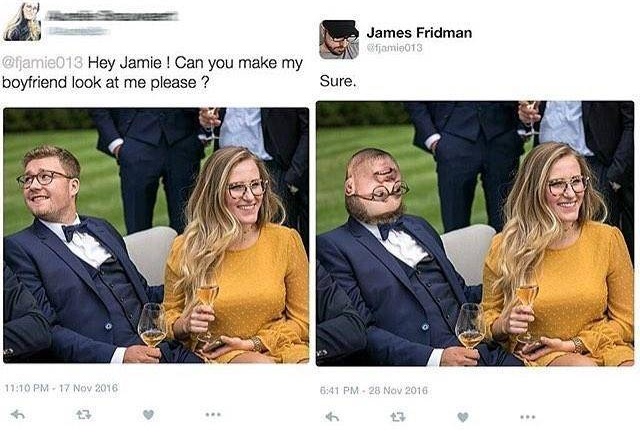Click the @fjamie013 mention in left tweet

pos(42,63)
